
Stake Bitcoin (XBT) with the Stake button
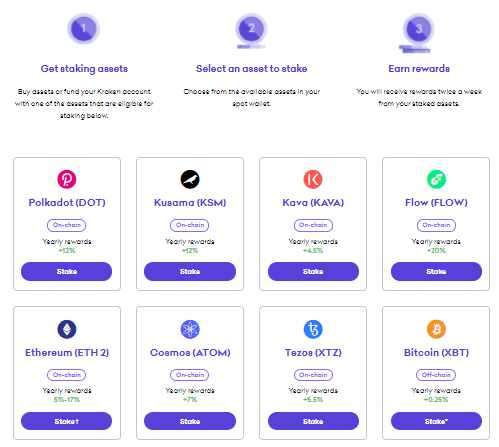[x=436, y=421]
